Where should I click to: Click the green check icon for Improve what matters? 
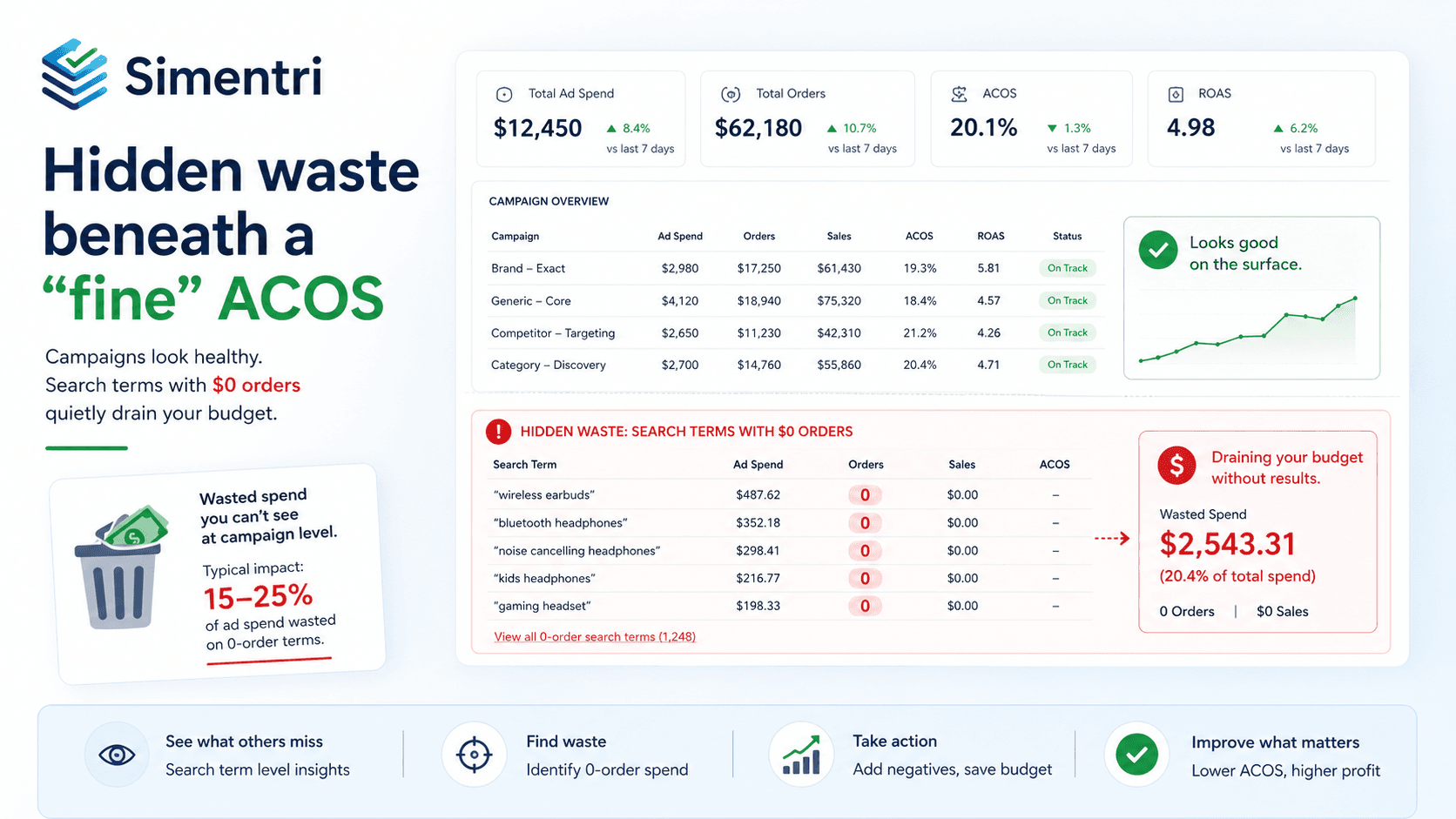(1136, 755)
